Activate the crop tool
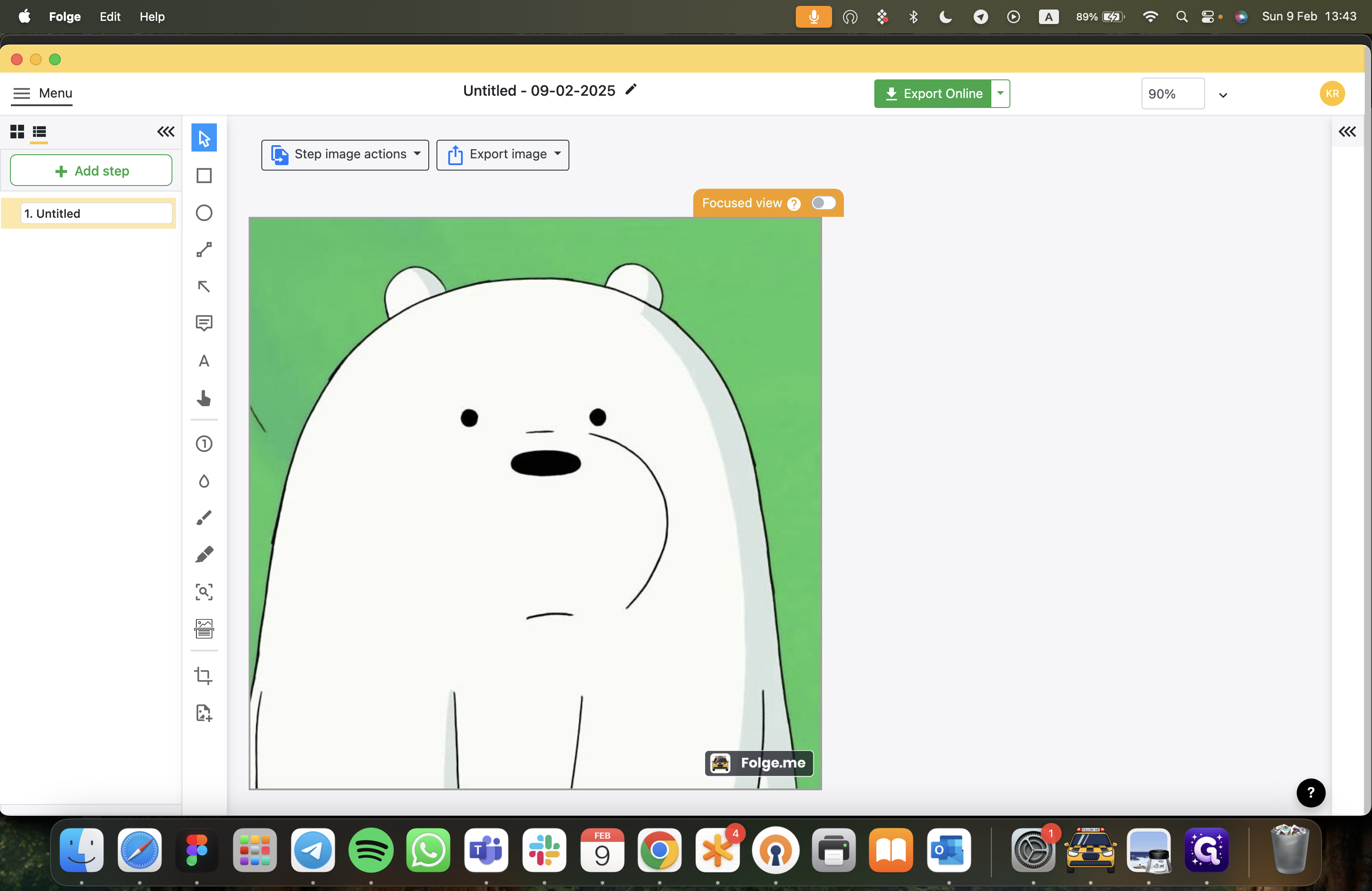1372x891 pixels. 204,676
